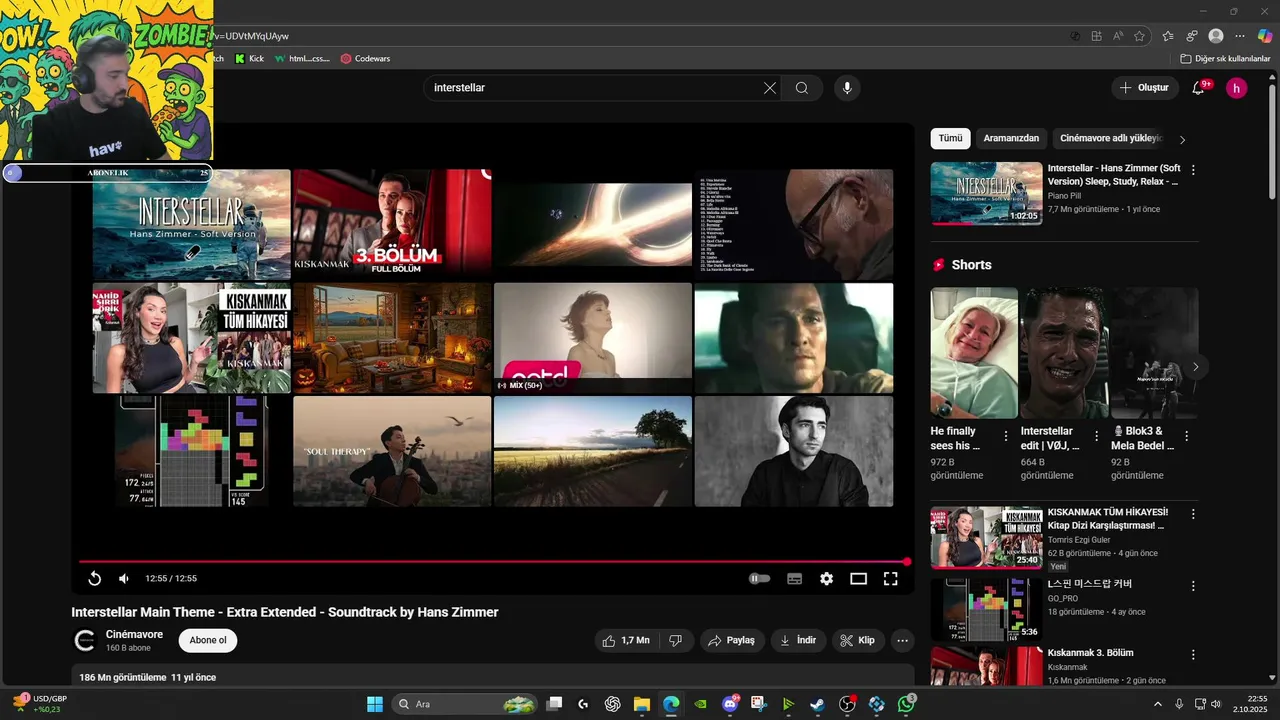Open File Explorer from the taskbar
Image resolution: width=1280 pixels, height=720 pixels.
[x=641, y=704]
